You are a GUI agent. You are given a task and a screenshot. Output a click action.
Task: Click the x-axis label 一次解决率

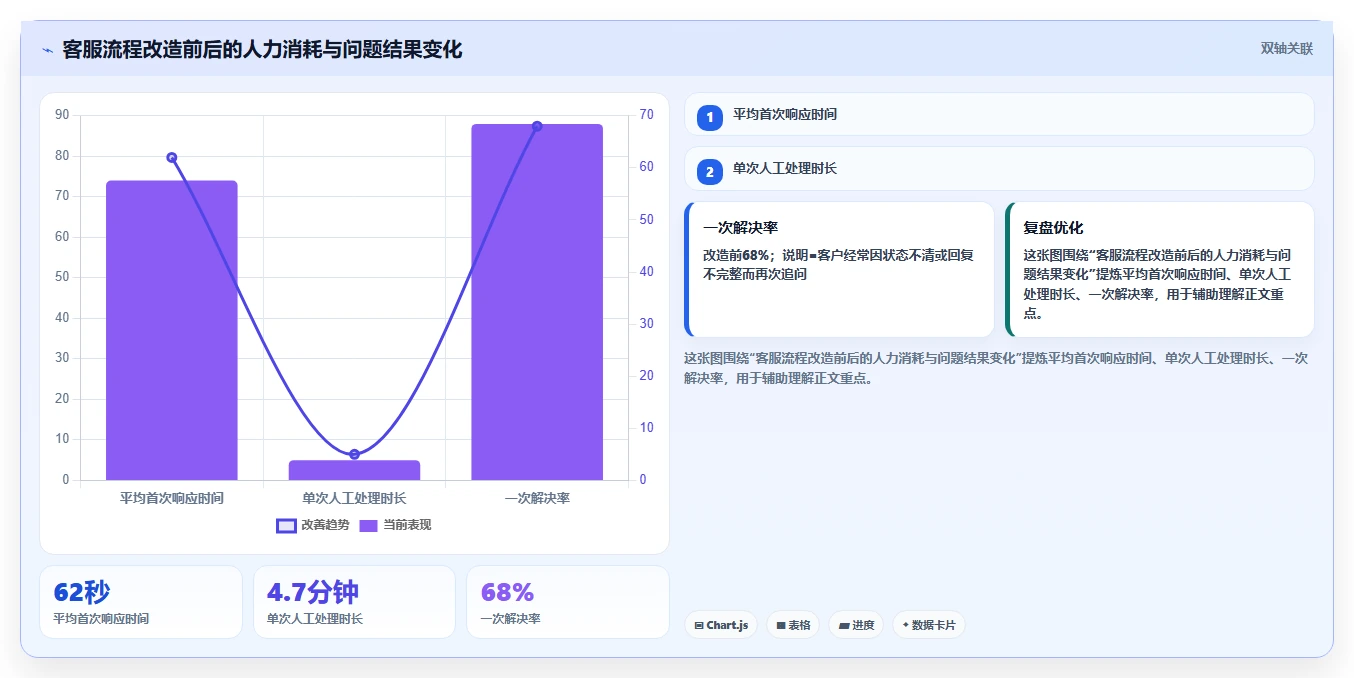537,497
